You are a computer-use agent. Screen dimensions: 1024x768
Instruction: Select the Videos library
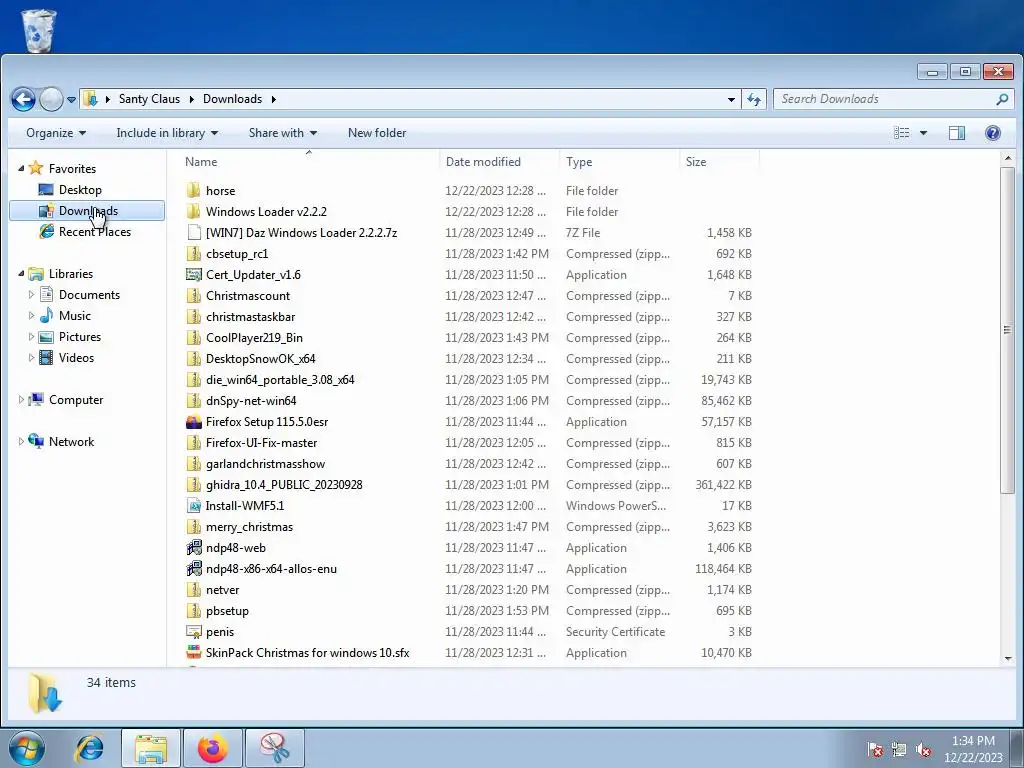tap(76, 357)
